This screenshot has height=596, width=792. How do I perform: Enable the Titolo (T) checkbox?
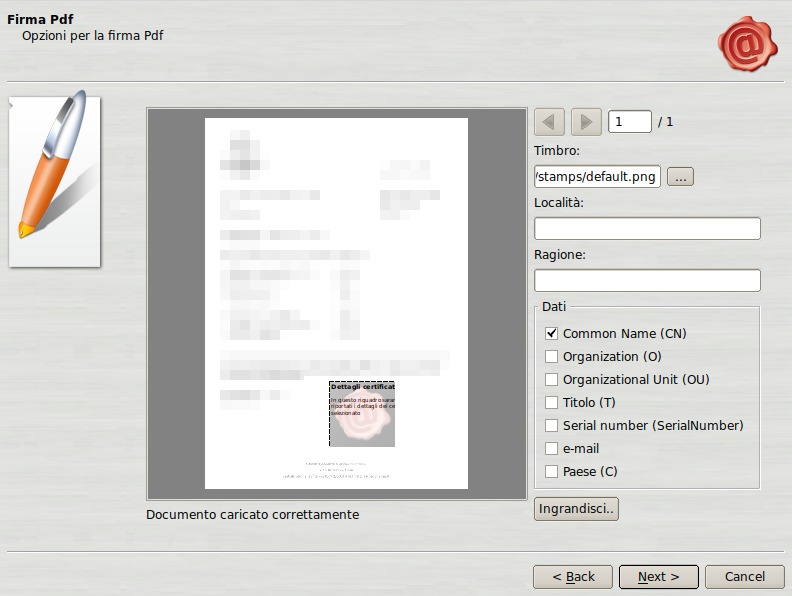pyautogui.click(x=551, y=403)
